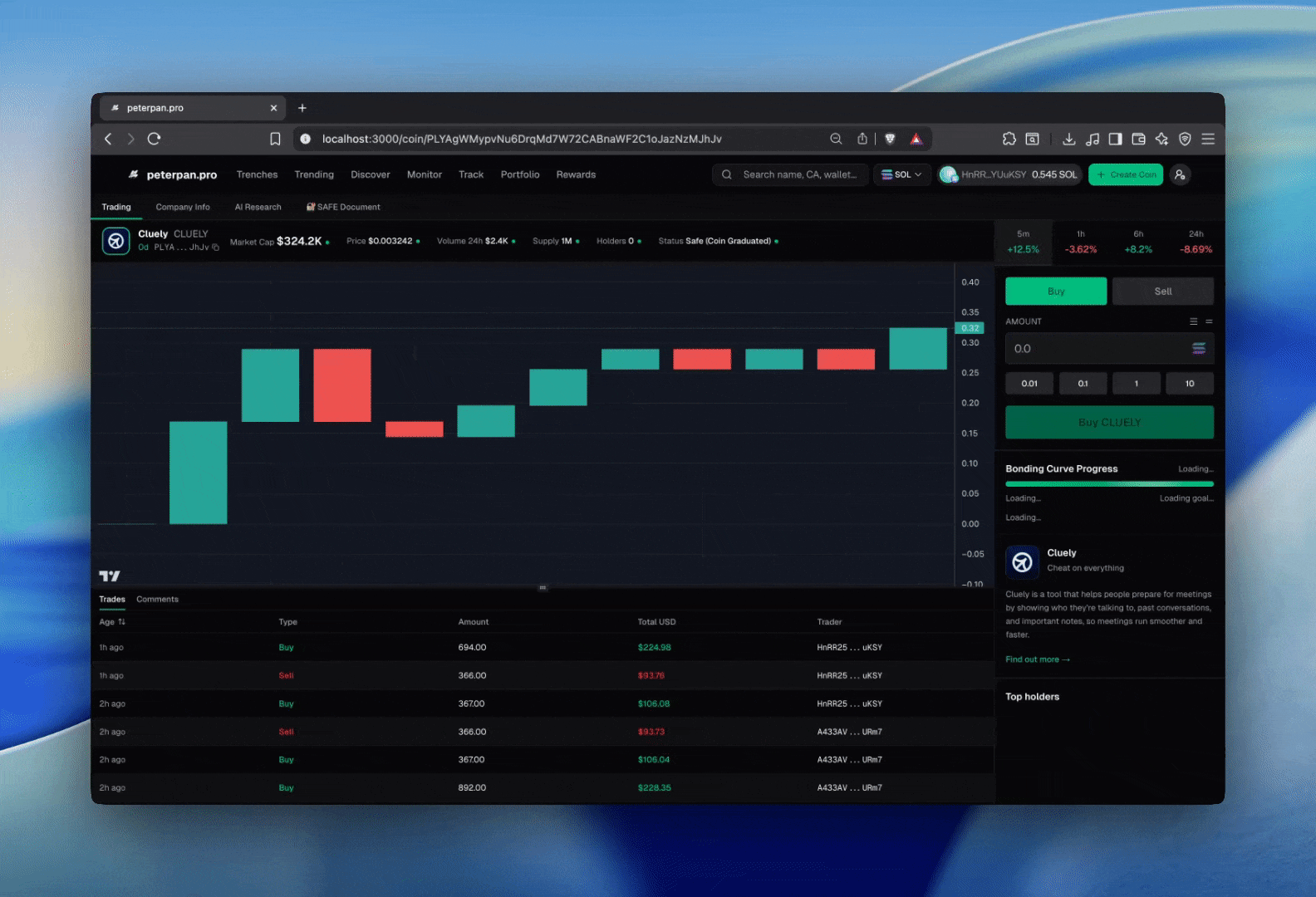The height and width of the screenshot is (897, 1316).
Task: Open the Track nav item
Action: [x=471, y=174]
